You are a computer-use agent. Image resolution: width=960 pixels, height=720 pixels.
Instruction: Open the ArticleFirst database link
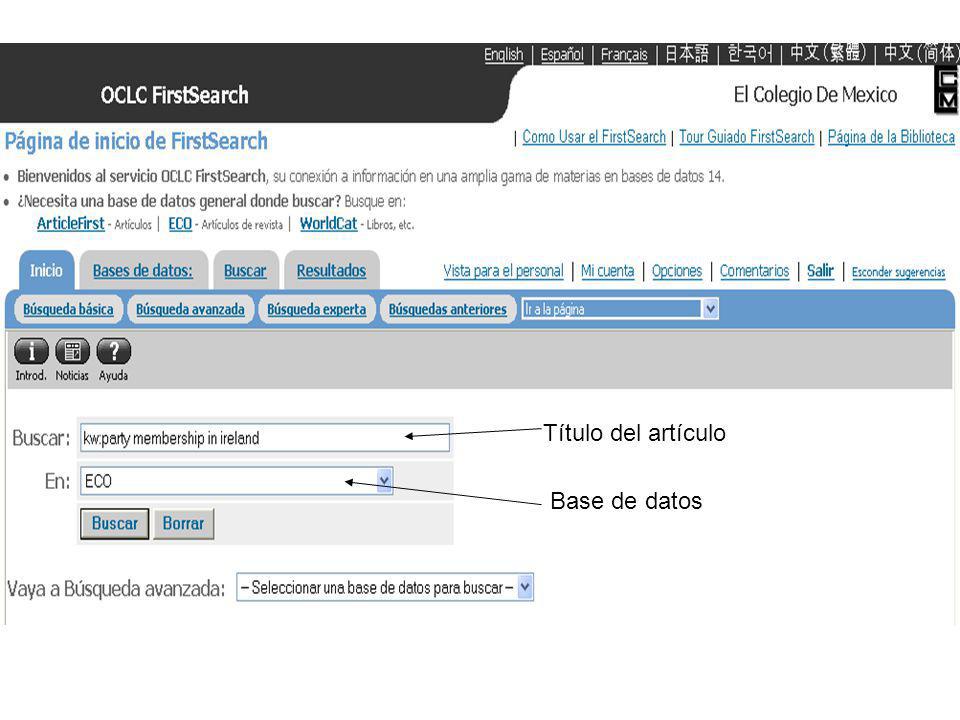point(70,223)
